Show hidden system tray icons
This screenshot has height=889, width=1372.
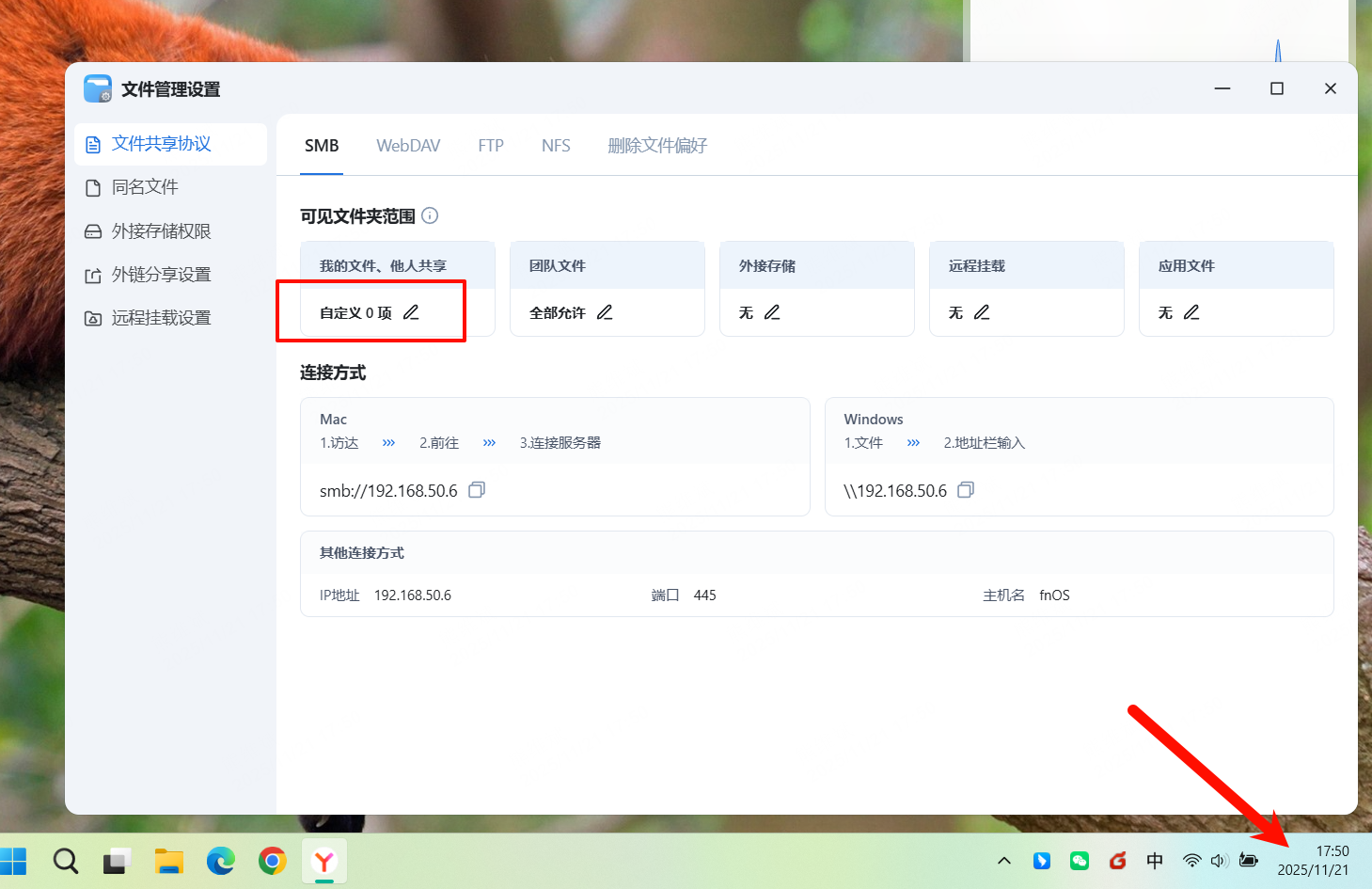click(x=1004, y=861)
